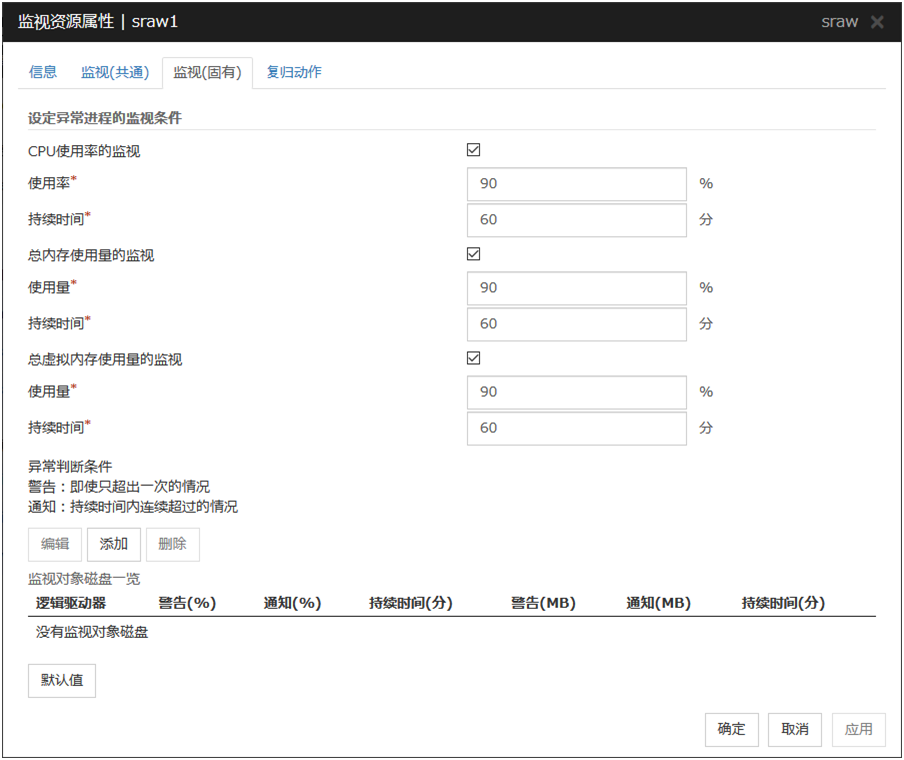Cancel changes with the 取消 button

tap(795, 729)
